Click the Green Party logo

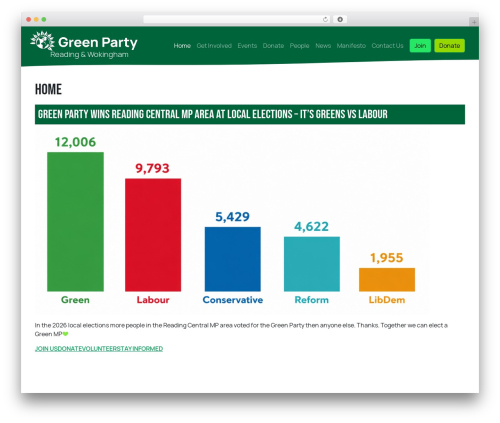pos(84,45)
